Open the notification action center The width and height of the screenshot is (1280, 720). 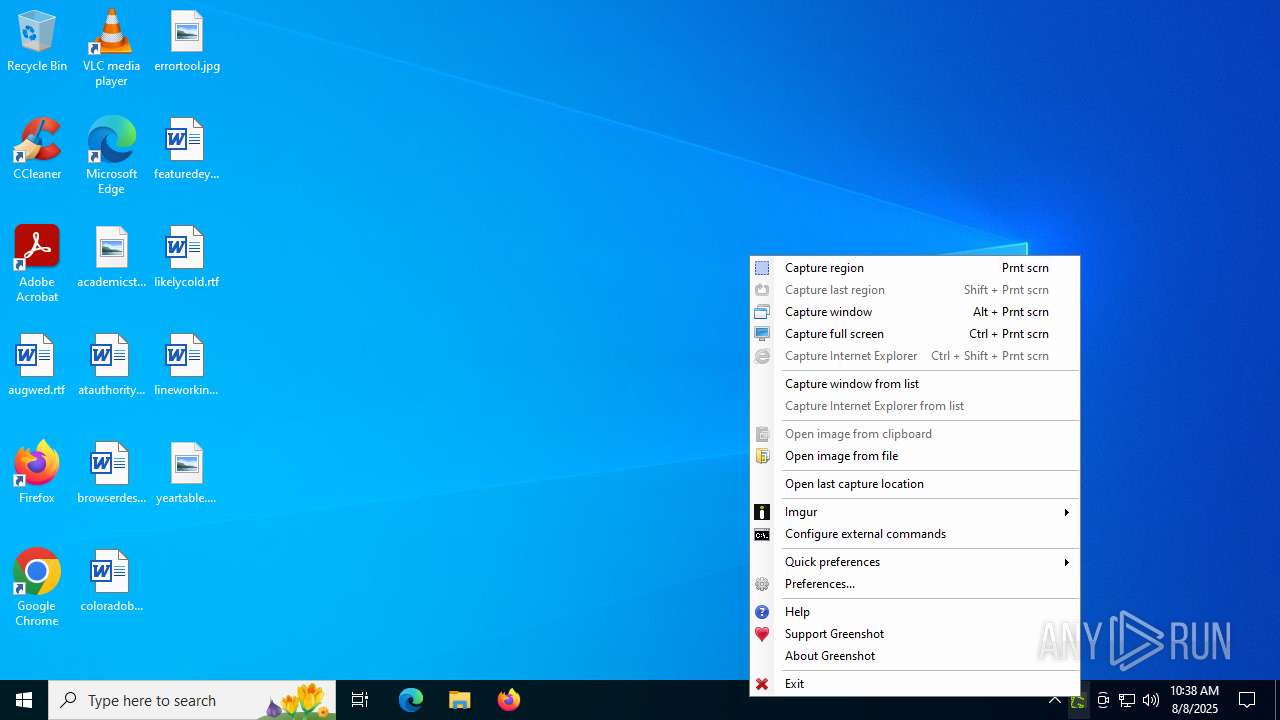1248,700
